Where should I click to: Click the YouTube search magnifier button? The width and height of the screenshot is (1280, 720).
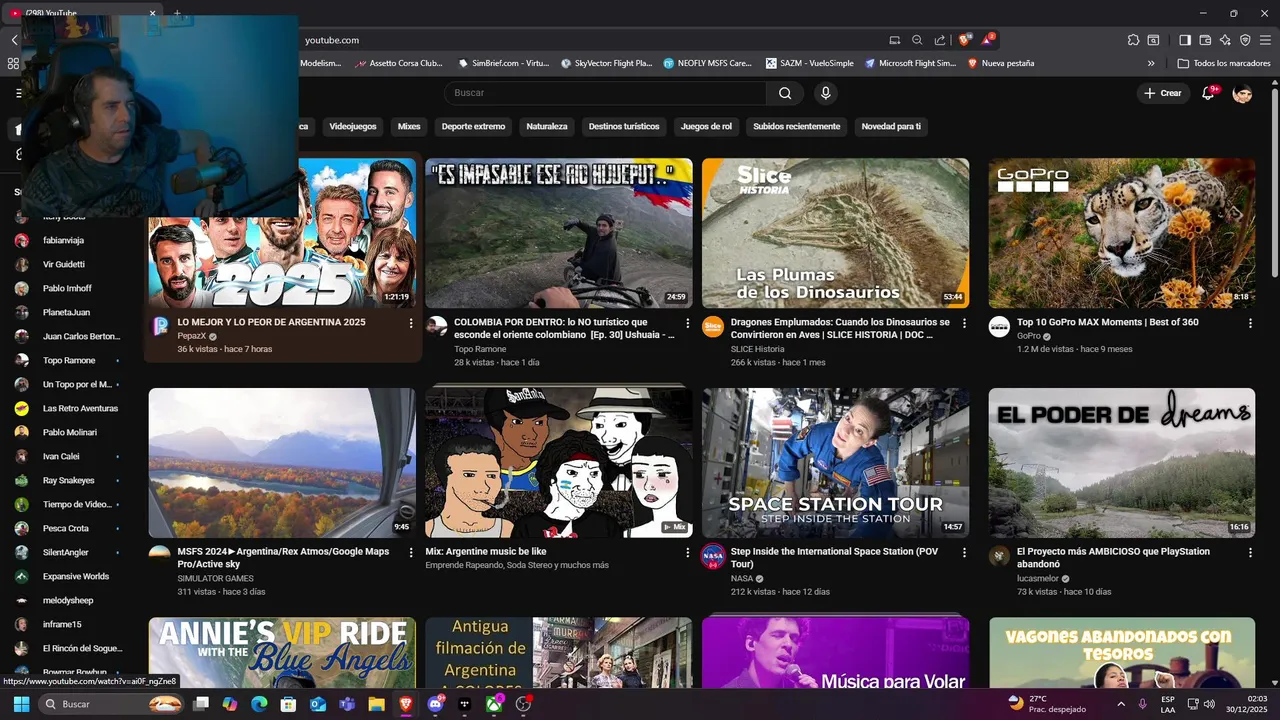[x=785, y=93]
